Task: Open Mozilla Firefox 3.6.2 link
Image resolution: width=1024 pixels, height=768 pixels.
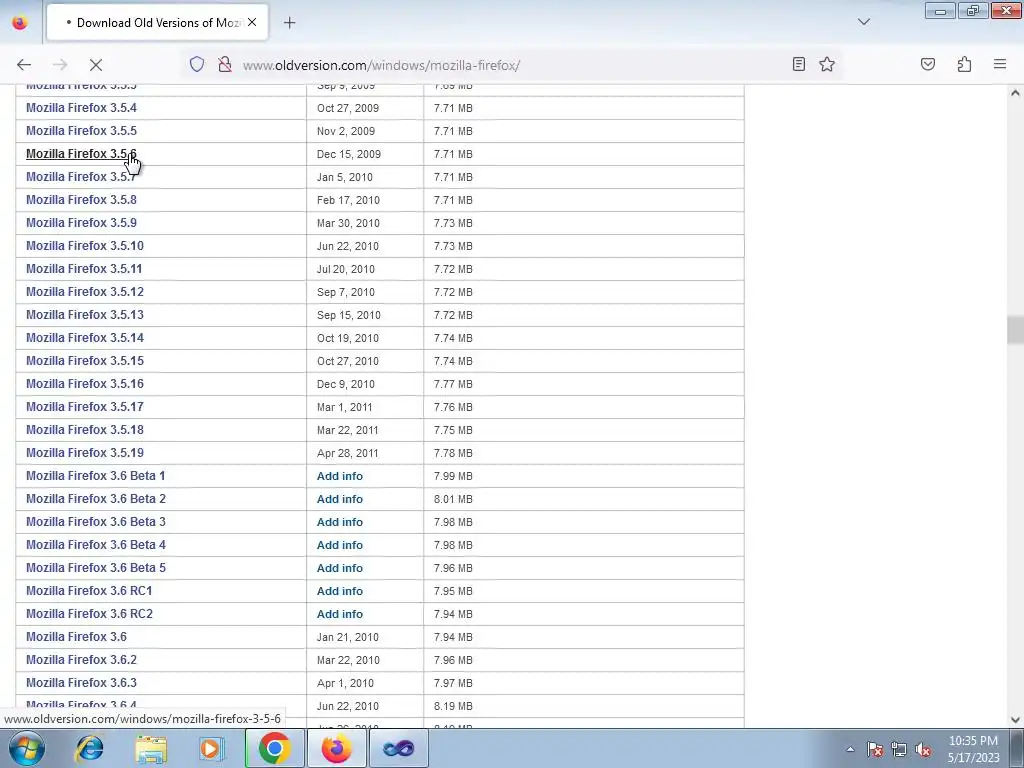Action: click(x=82, y=660)
